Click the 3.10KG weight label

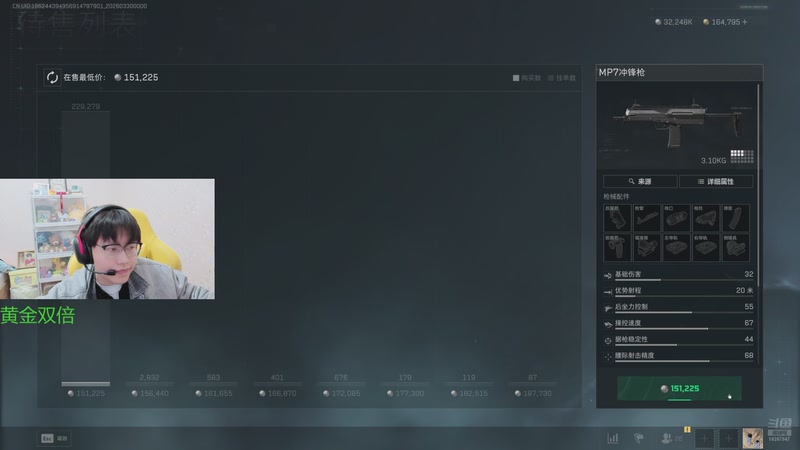(x=713, y=161)
